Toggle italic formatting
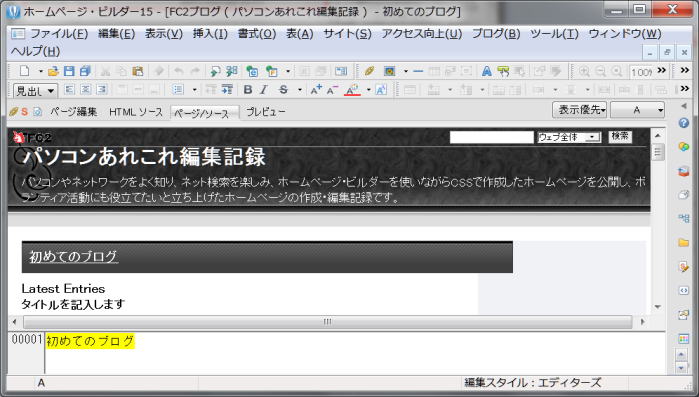The width and height of the screenshot is (699, 397). (x=264, y=90)
